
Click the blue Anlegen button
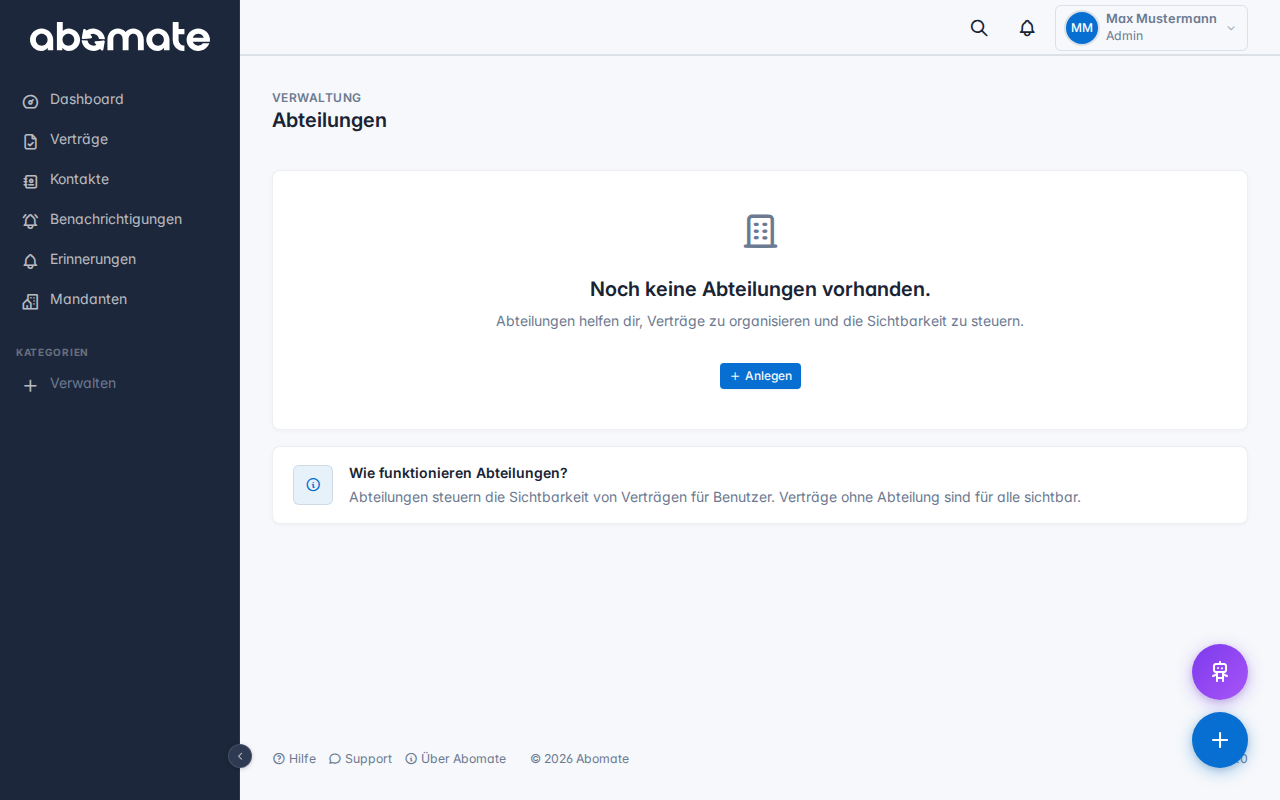(760, 376)
